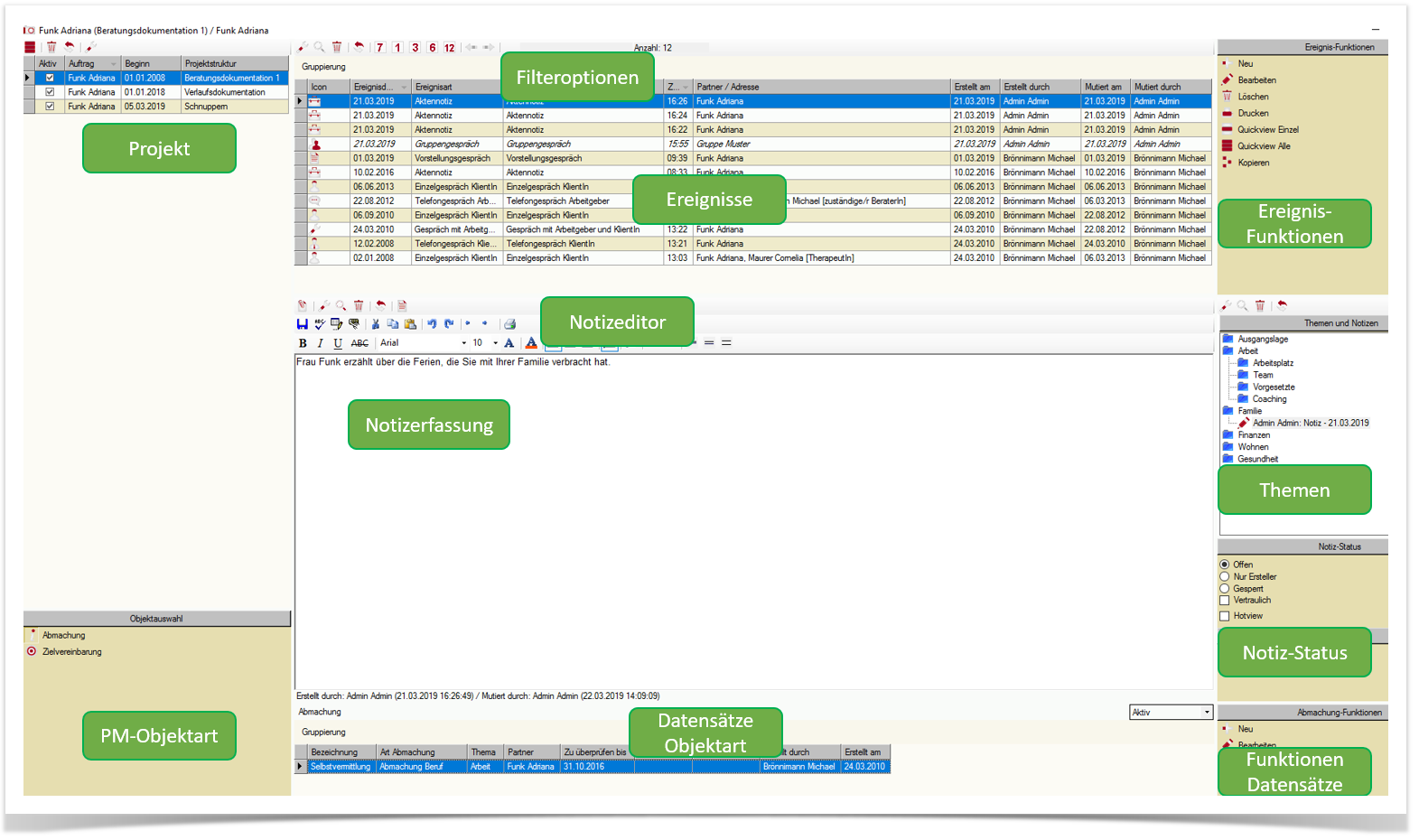Click the undo arrow in project toolbar
1419x840 pixels.
pyautogui.click(x=69, y=47)
